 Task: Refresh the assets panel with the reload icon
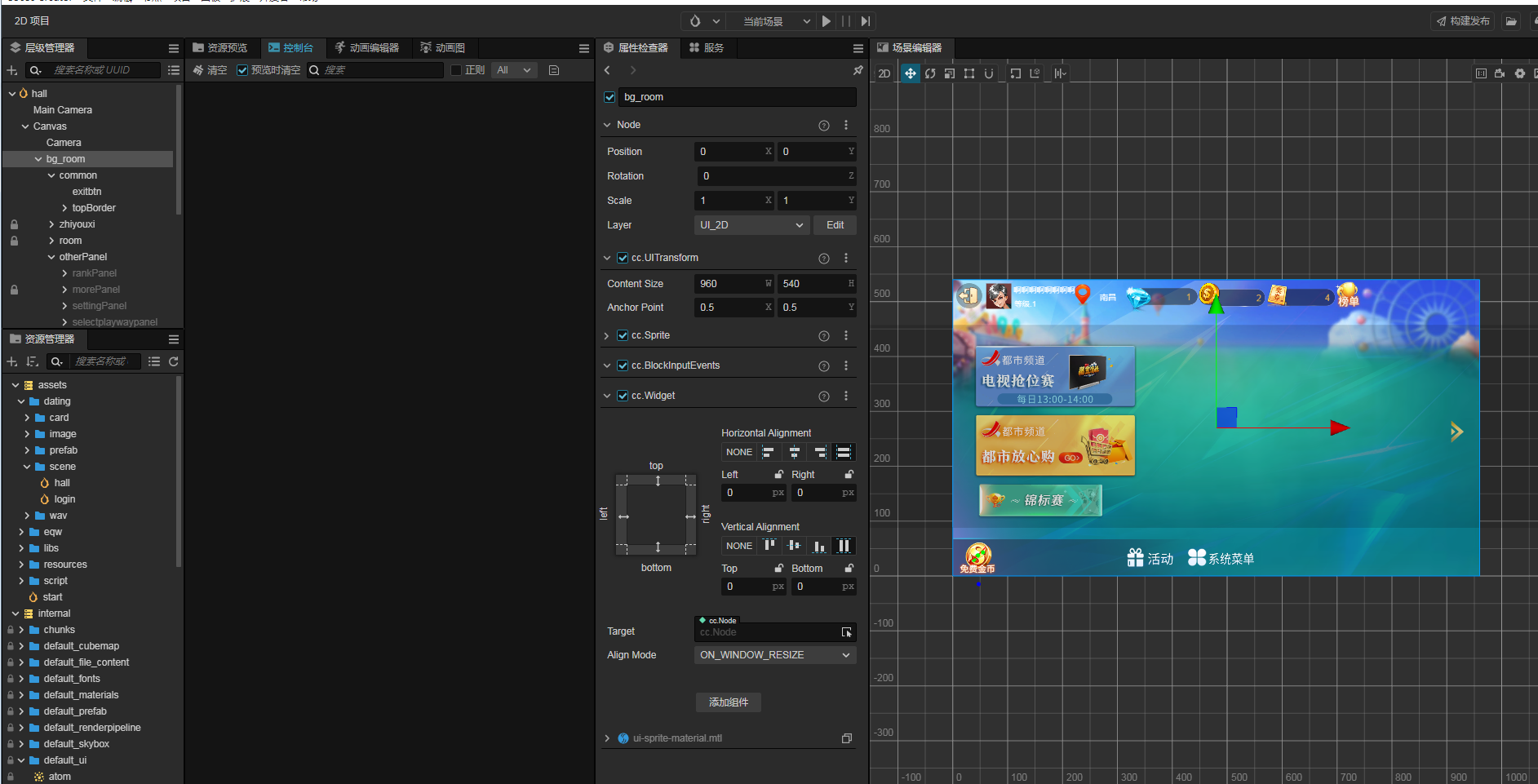pyautogui.click(x=174, y=361)
